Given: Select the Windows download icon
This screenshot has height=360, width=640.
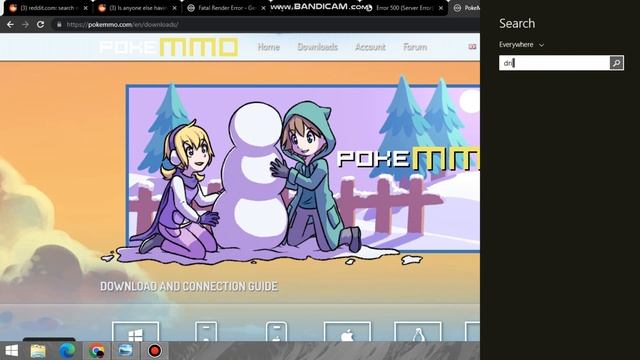Looking at the screenshot, I should point(136,331).
